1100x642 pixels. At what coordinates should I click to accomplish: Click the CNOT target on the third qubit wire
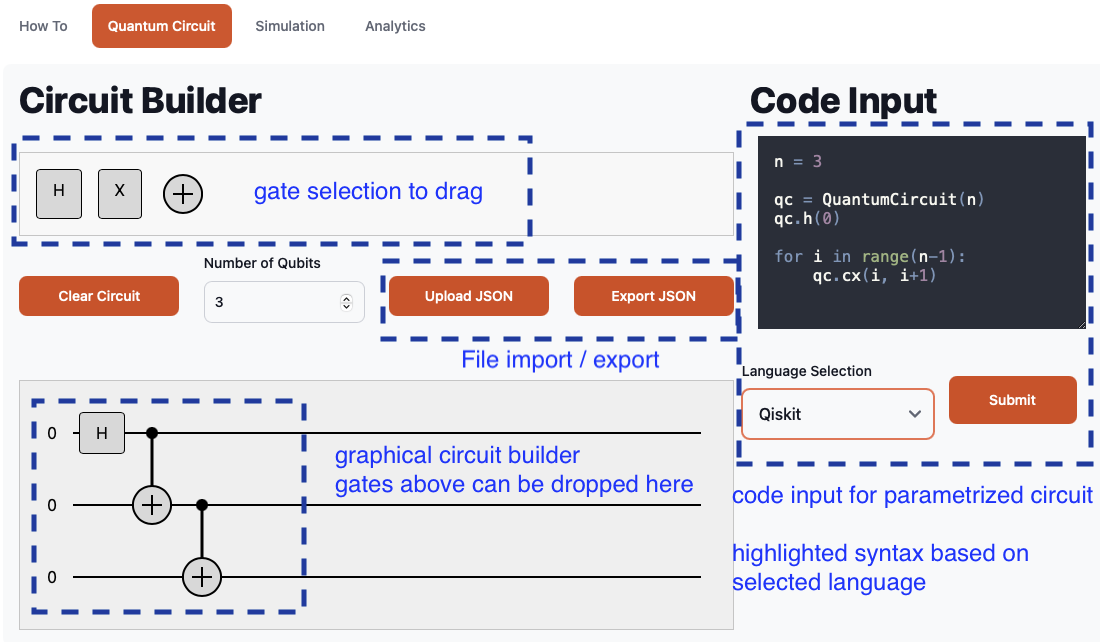[x=202, y=577]
